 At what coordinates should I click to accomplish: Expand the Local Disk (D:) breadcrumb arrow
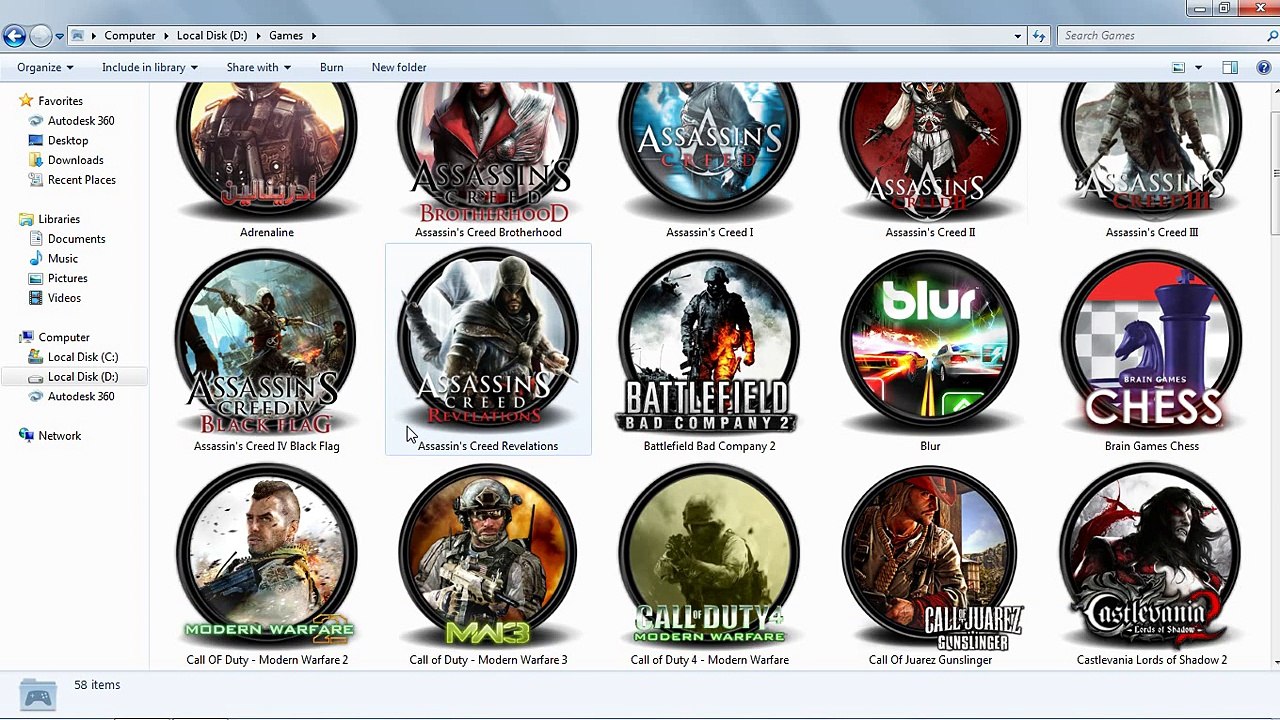click(258, 36)
